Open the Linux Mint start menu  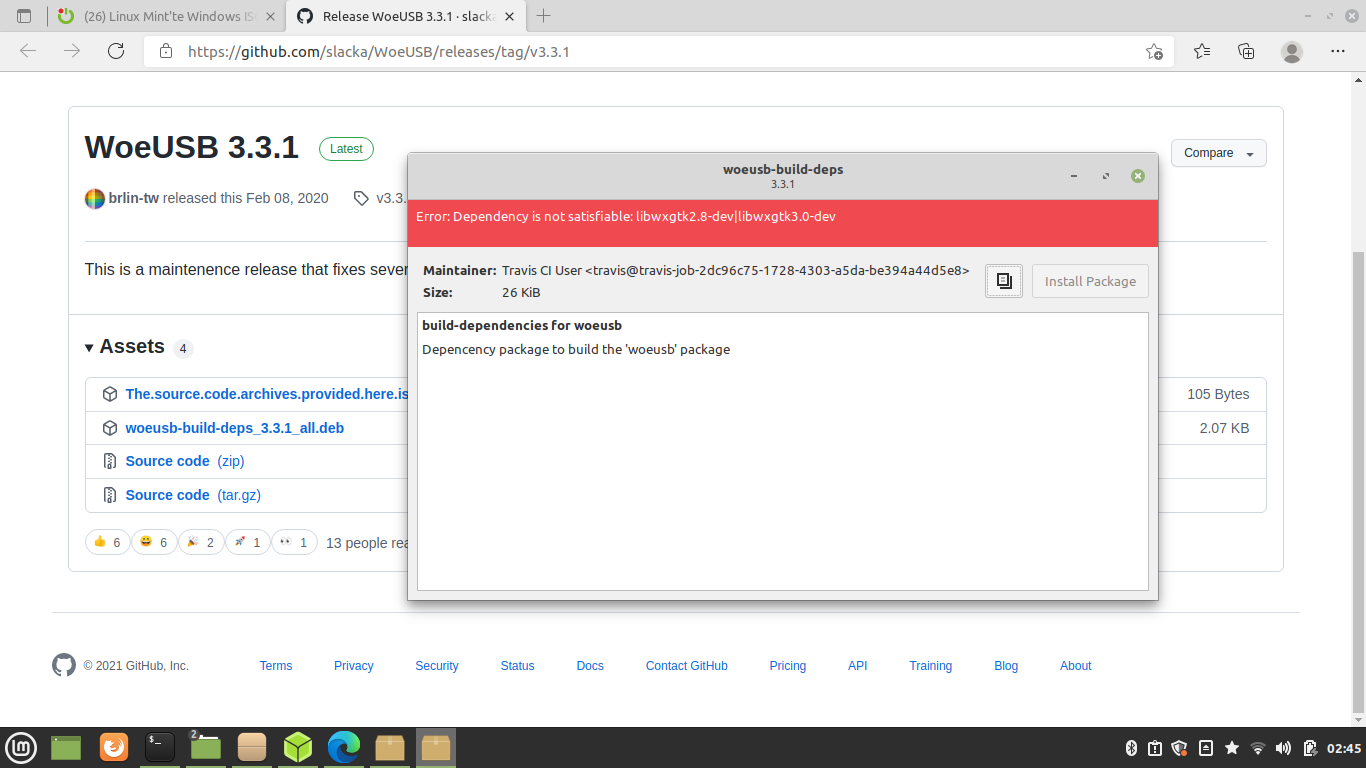coord(21,747)
